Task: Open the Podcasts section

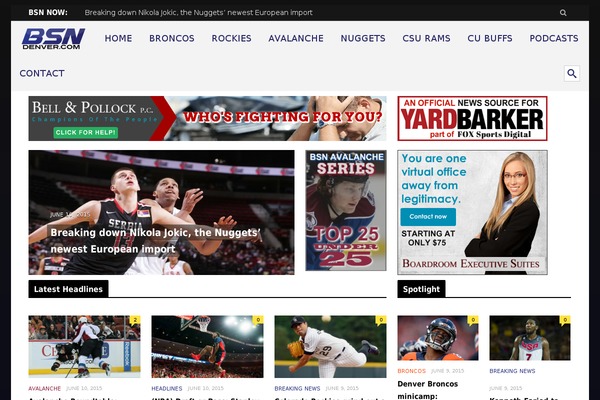Action: [x=554, y=38]
